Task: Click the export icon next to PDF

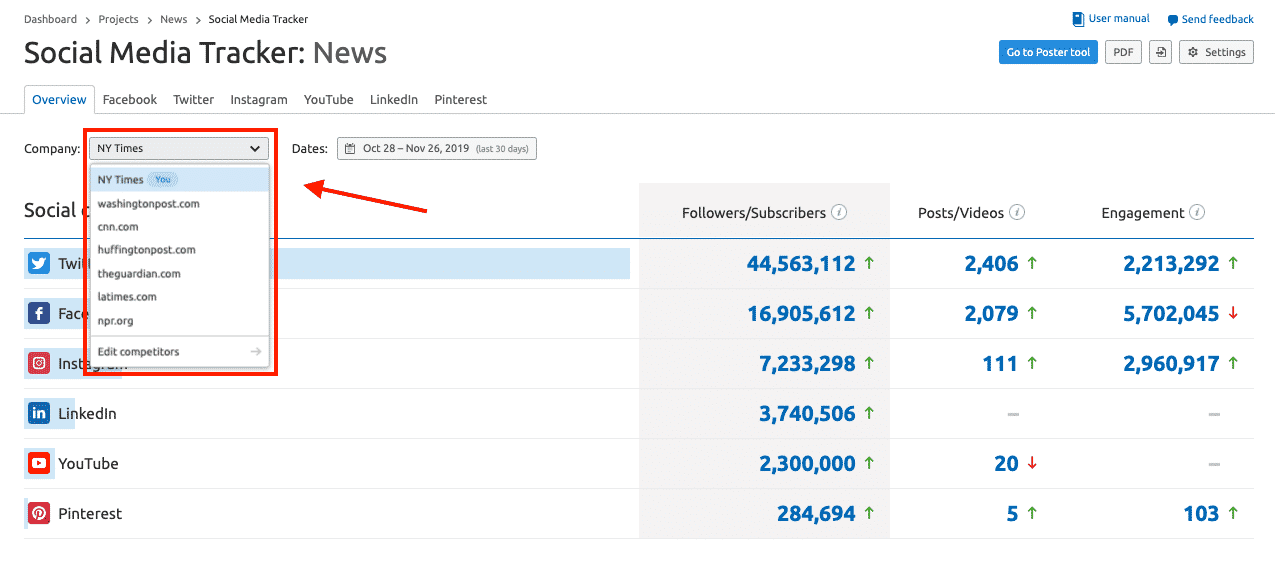Action: 1160,52
